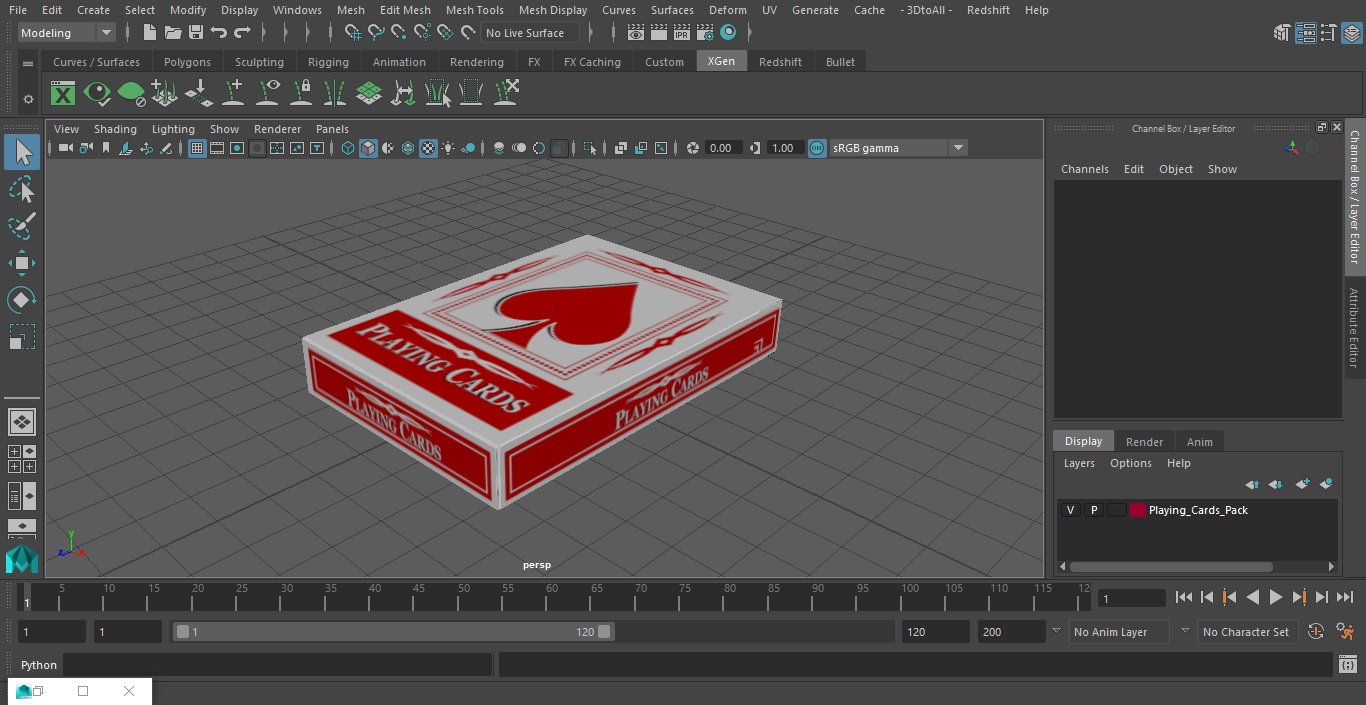Redo action icon

click(x=242, y=33)
